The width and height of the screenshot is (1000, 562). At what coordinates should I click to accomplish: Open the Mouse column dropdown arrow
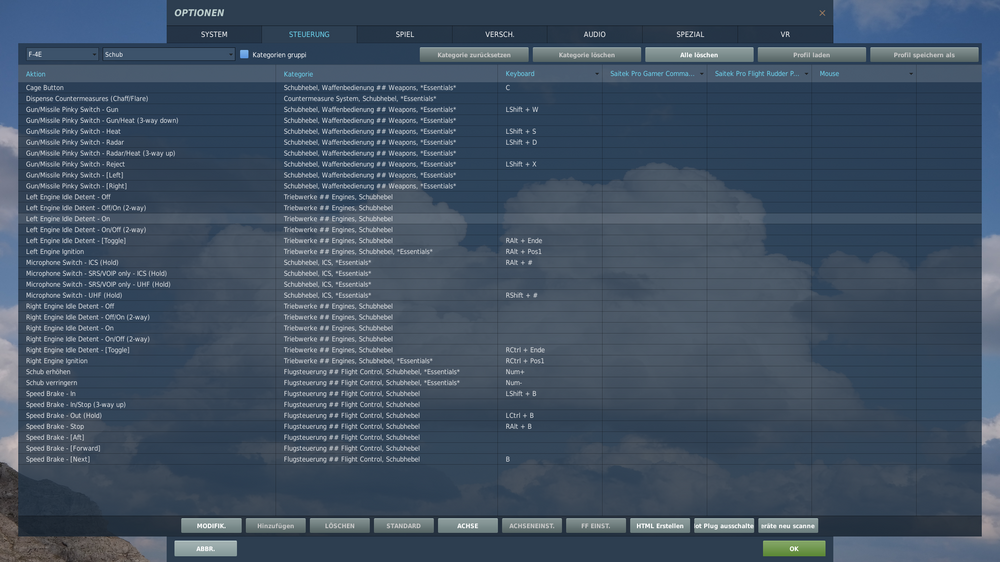pyautogui.click(x=911, y=74)
